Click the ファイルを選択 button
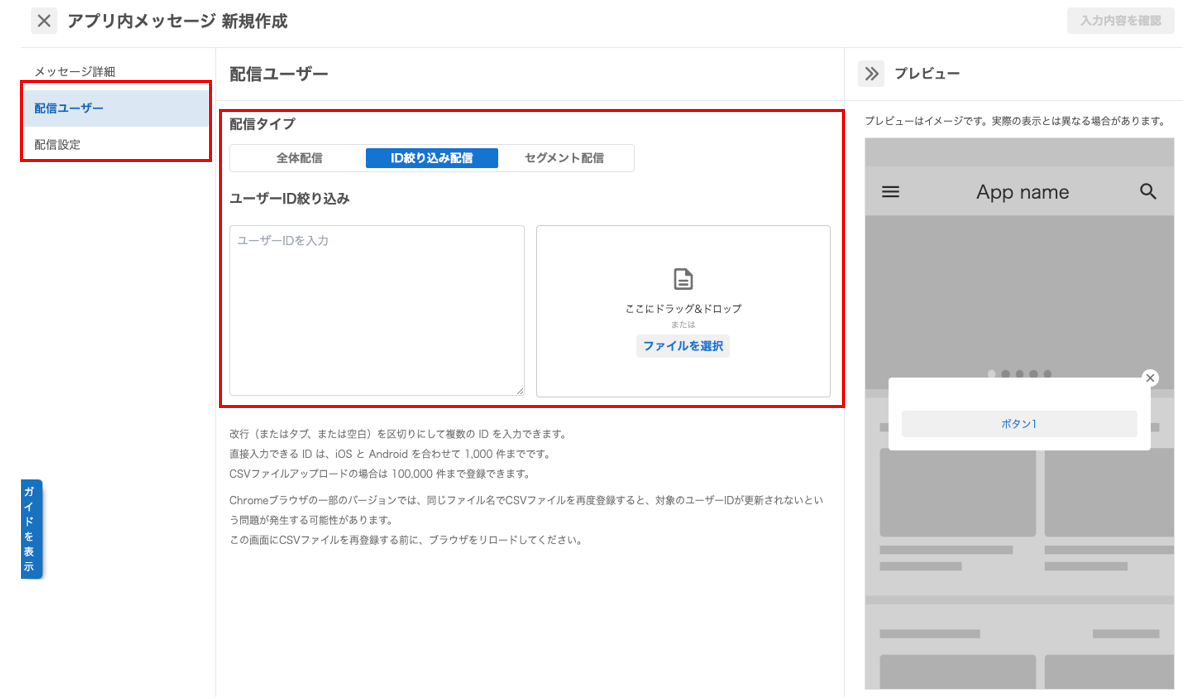This screenshot has height=699, width=1193. pos(683,346)
